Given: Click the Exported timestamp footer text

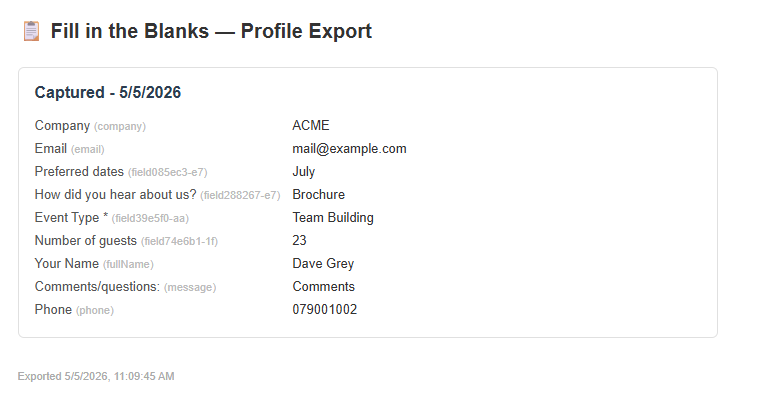Looking at the screenshot, I should (x=96, y=376).
